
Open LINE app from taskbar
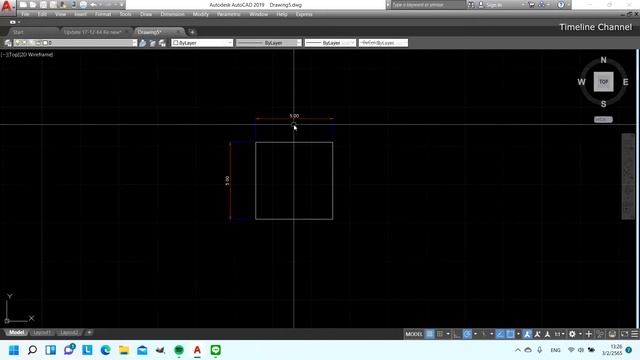216,350
